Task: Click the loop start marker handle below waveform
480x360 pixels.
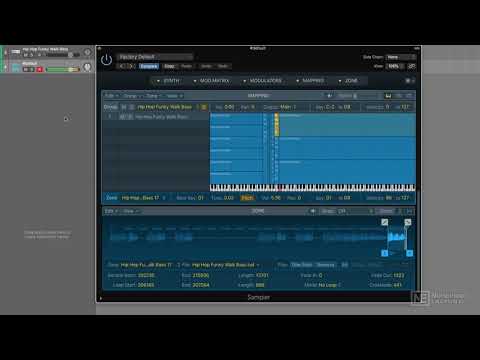Action: (x=384, y=253)
